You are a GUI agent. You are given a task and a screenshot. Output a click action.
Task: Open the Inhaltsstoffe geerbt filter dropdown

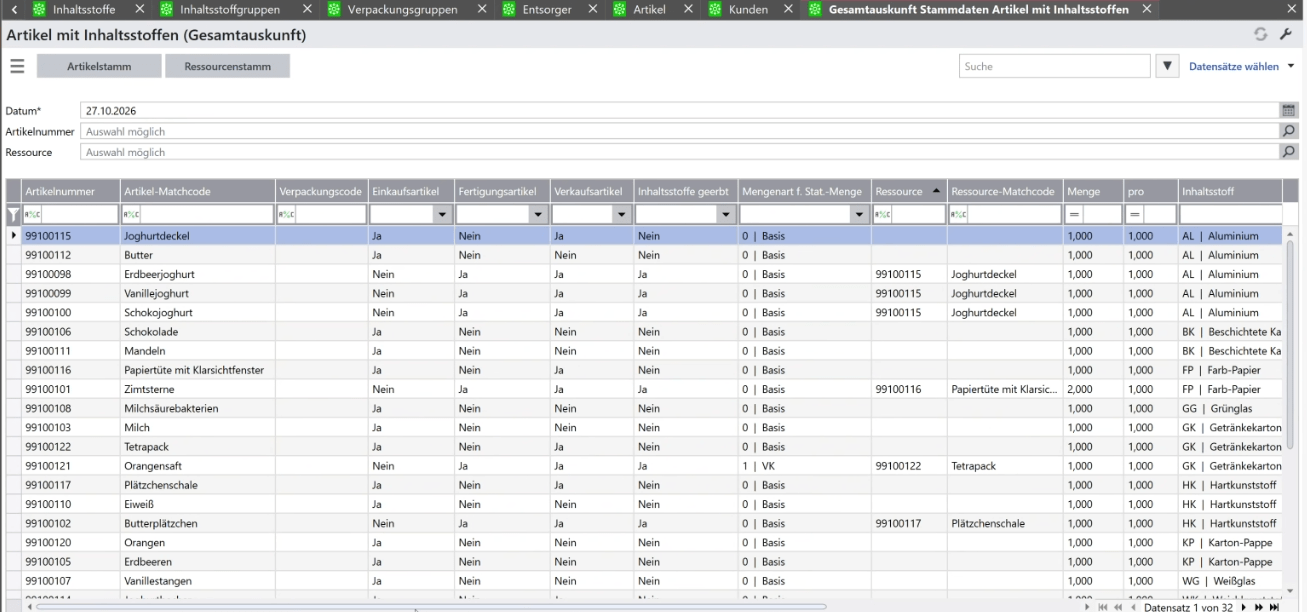tap(724, 214)
